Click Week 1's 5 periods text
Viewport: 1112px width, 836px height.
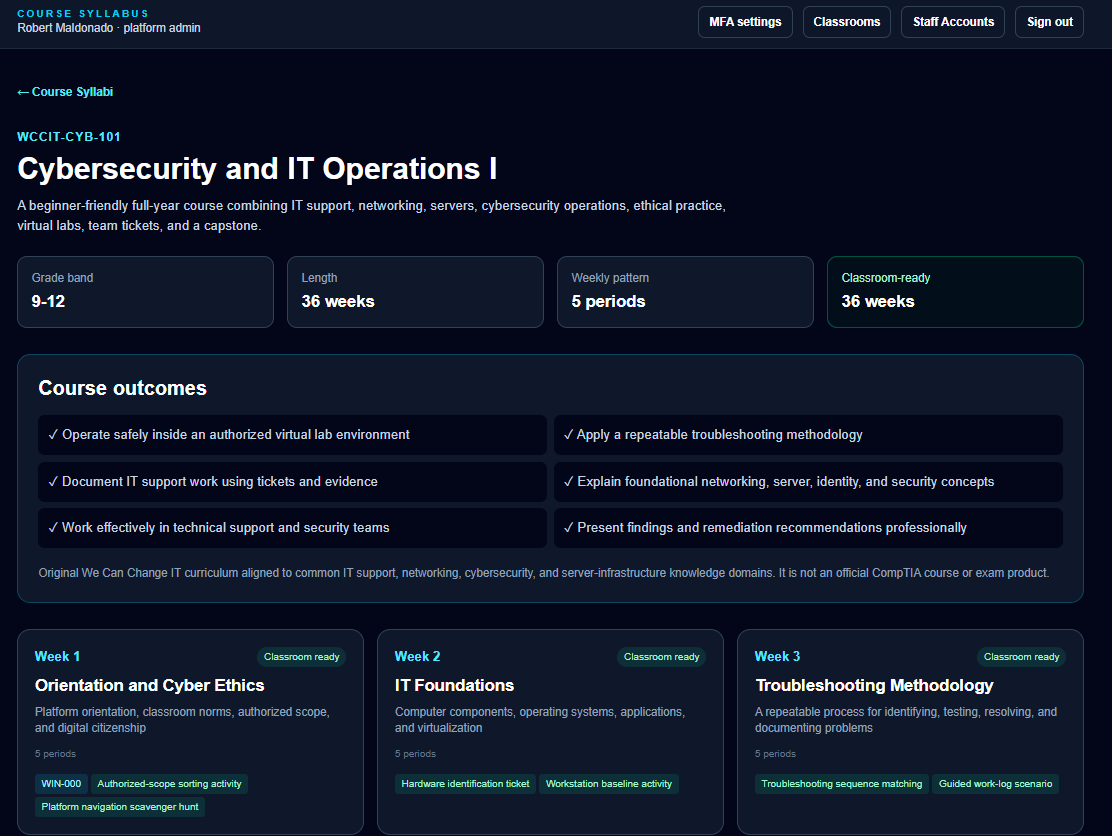(55, 754)
